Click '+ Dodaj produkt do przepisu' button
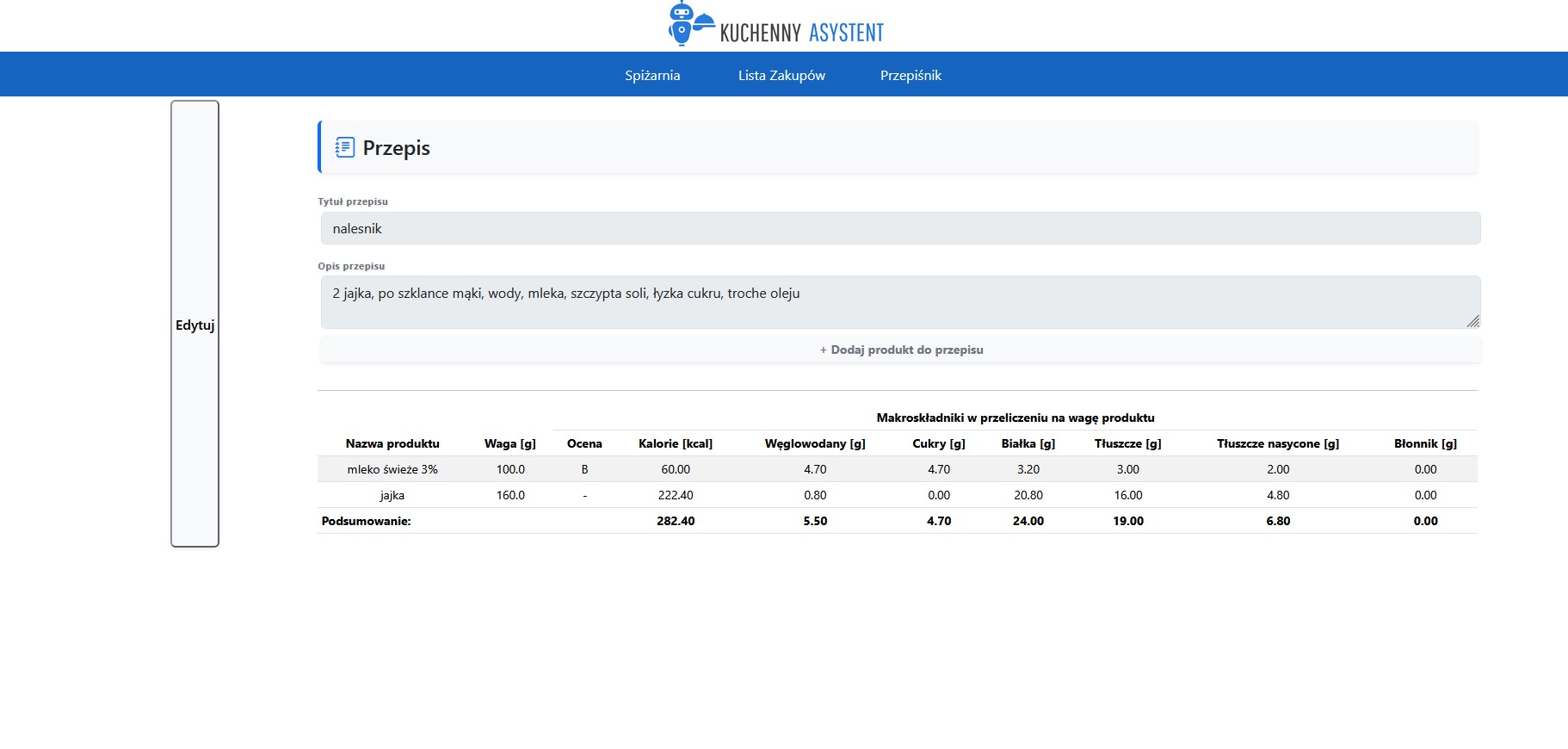This screenshot has height=749, width=1568. 900,350
